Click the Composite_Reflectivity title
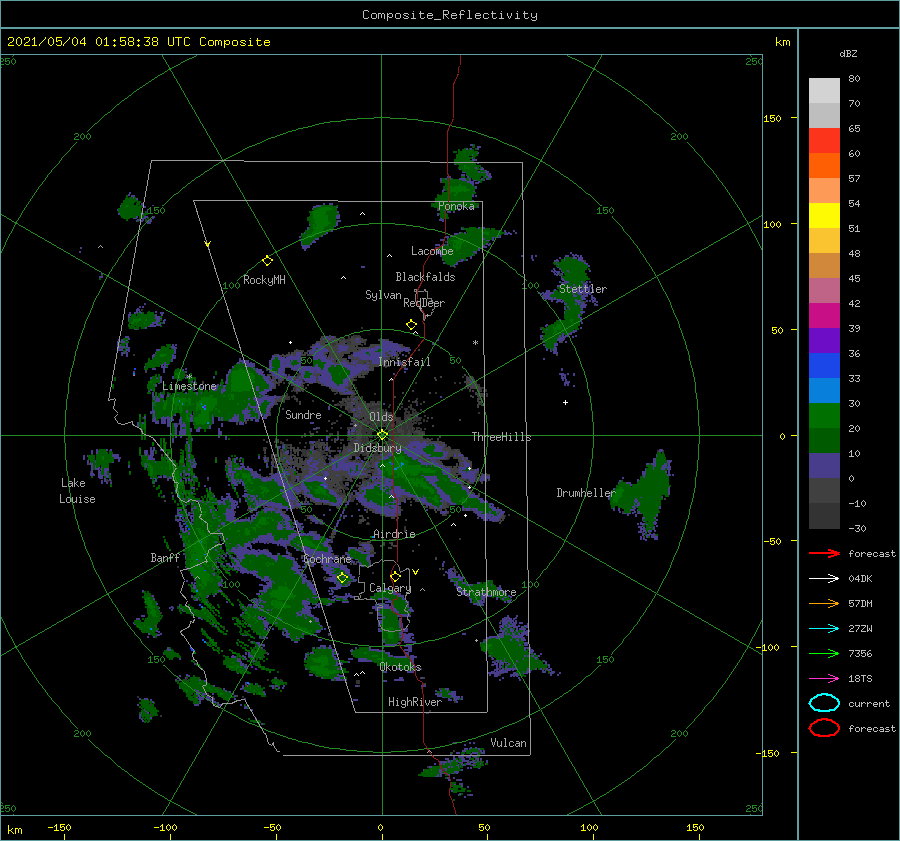 [x=449, y=15]
